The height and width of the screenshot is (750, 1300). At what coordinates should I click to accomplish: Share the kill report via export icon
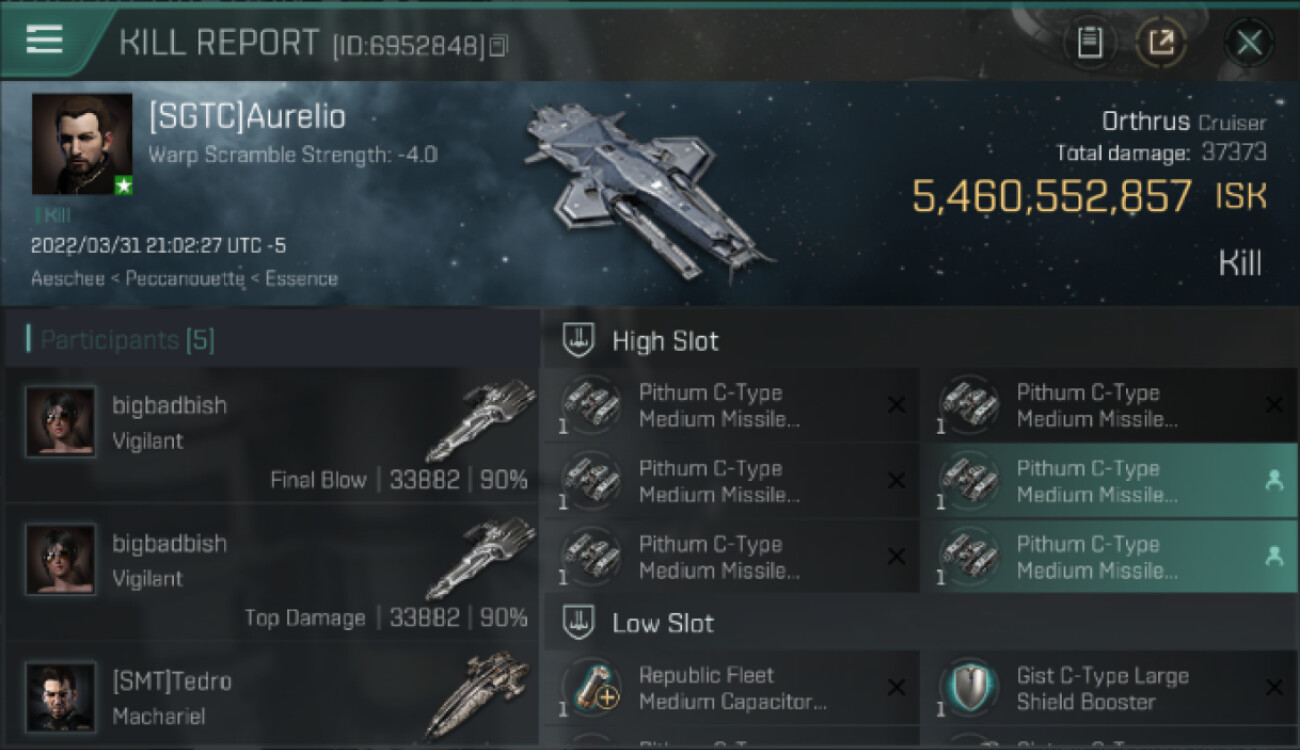pyautogui.click(x=1161, y=42)
